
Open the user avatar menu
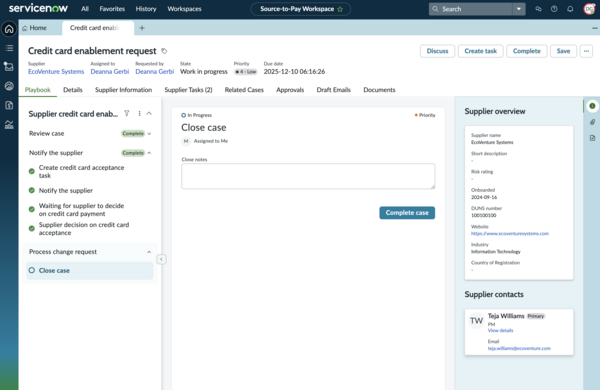(x=589, y=9)
